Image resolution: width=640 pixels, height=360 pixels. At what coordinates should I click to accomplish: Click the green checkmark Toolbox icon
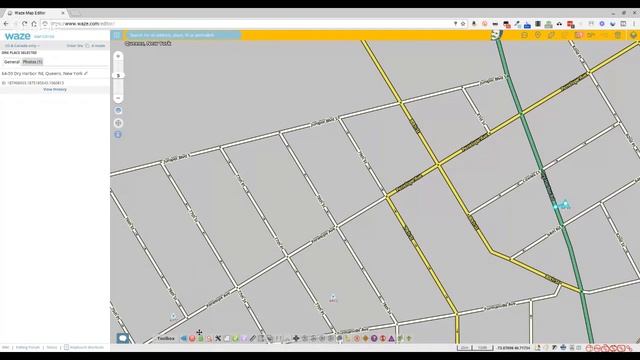(x=235, y=338)
